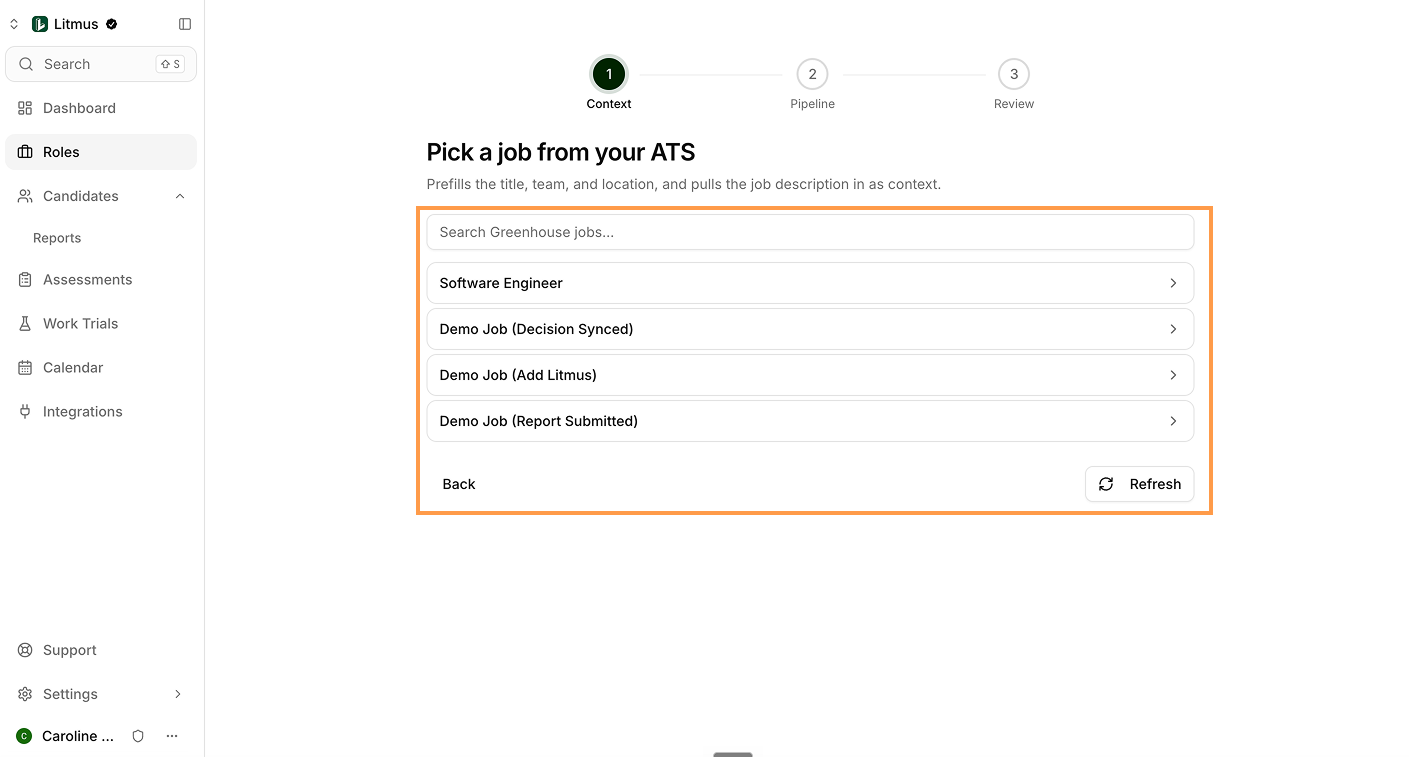Click the shield icon beside Caroline
The width and height of the screenshot is (1409, 757).
(138, 736)
